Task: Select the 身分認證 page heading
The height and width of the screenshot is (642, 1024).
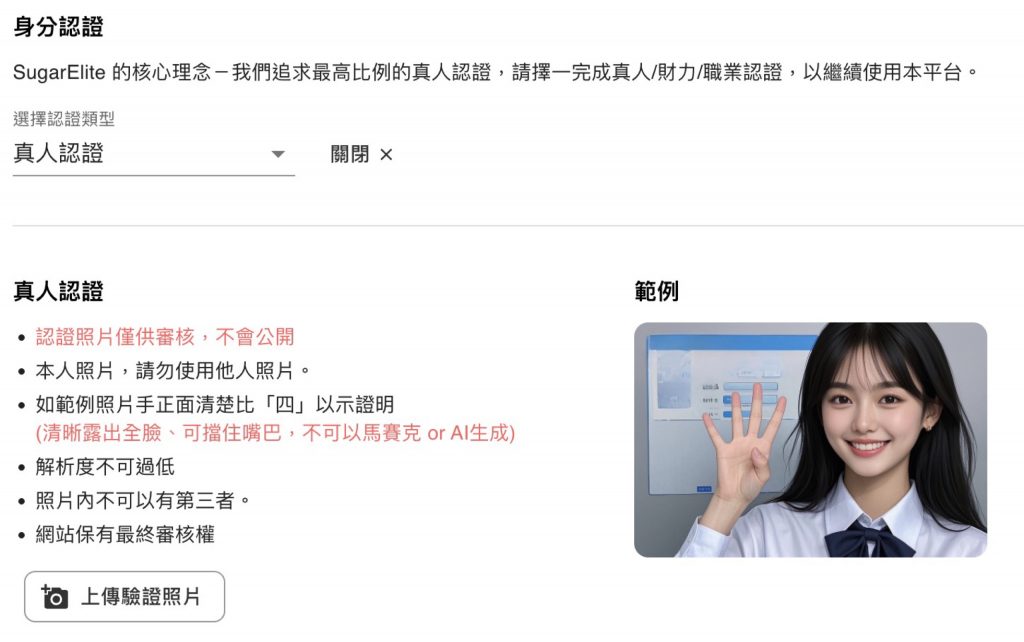Action: [58, 27]
